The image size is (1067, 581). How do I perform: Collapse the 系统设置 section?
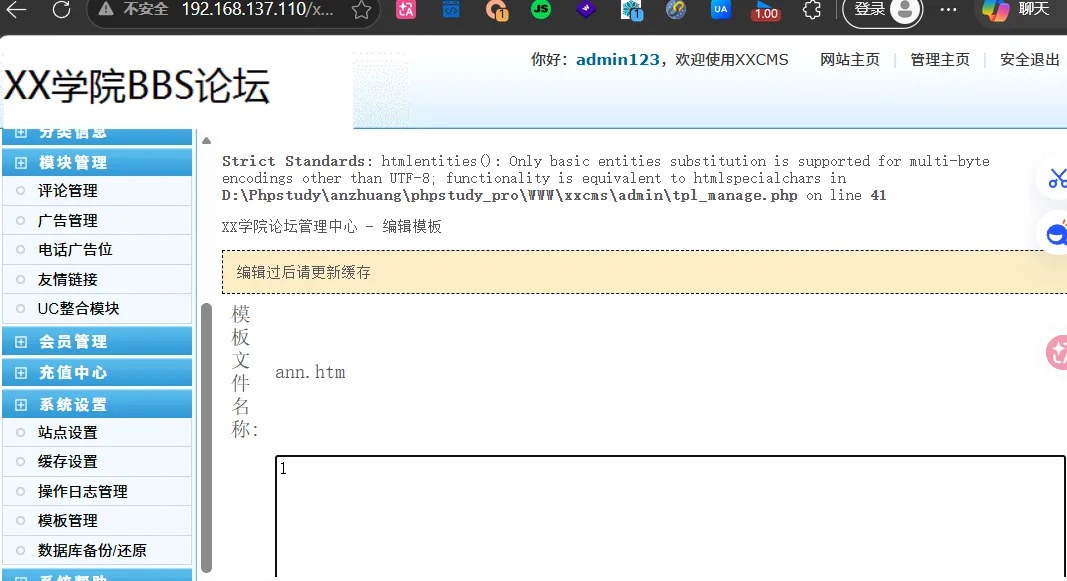tap(97, 404)
